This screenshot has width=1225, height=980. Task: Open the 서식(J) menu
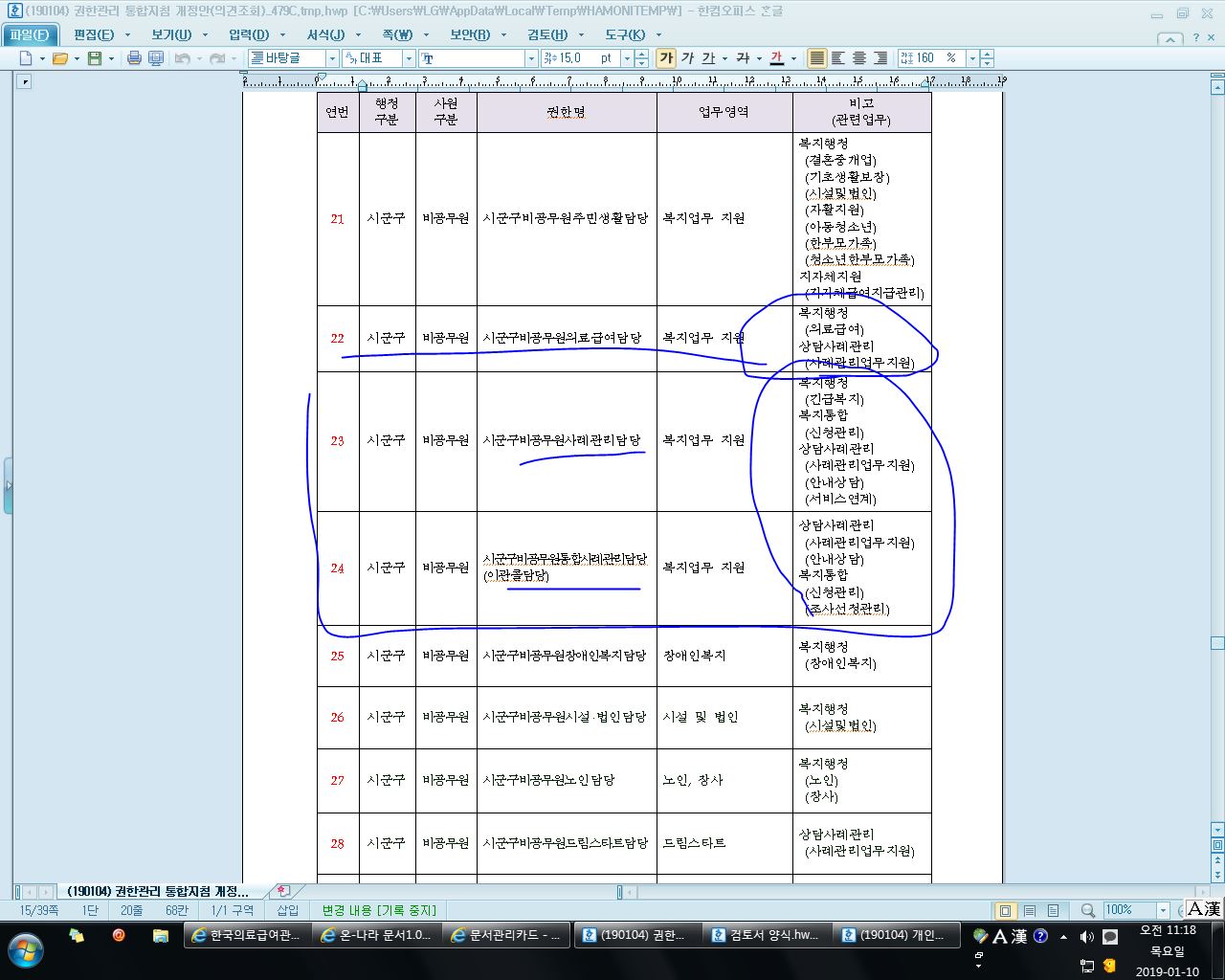tap(324, 34)
